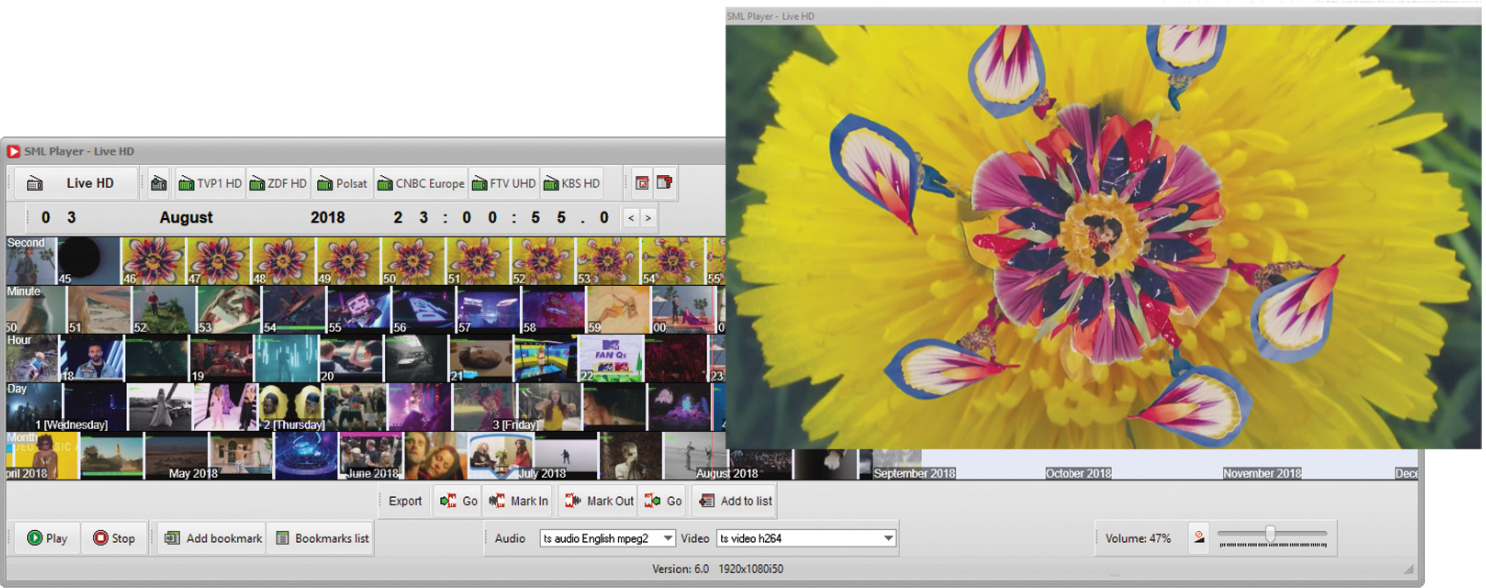
Task: Select second 46 thumbnail in Second row
Action: pyautogui.click(x=153, y=261)
